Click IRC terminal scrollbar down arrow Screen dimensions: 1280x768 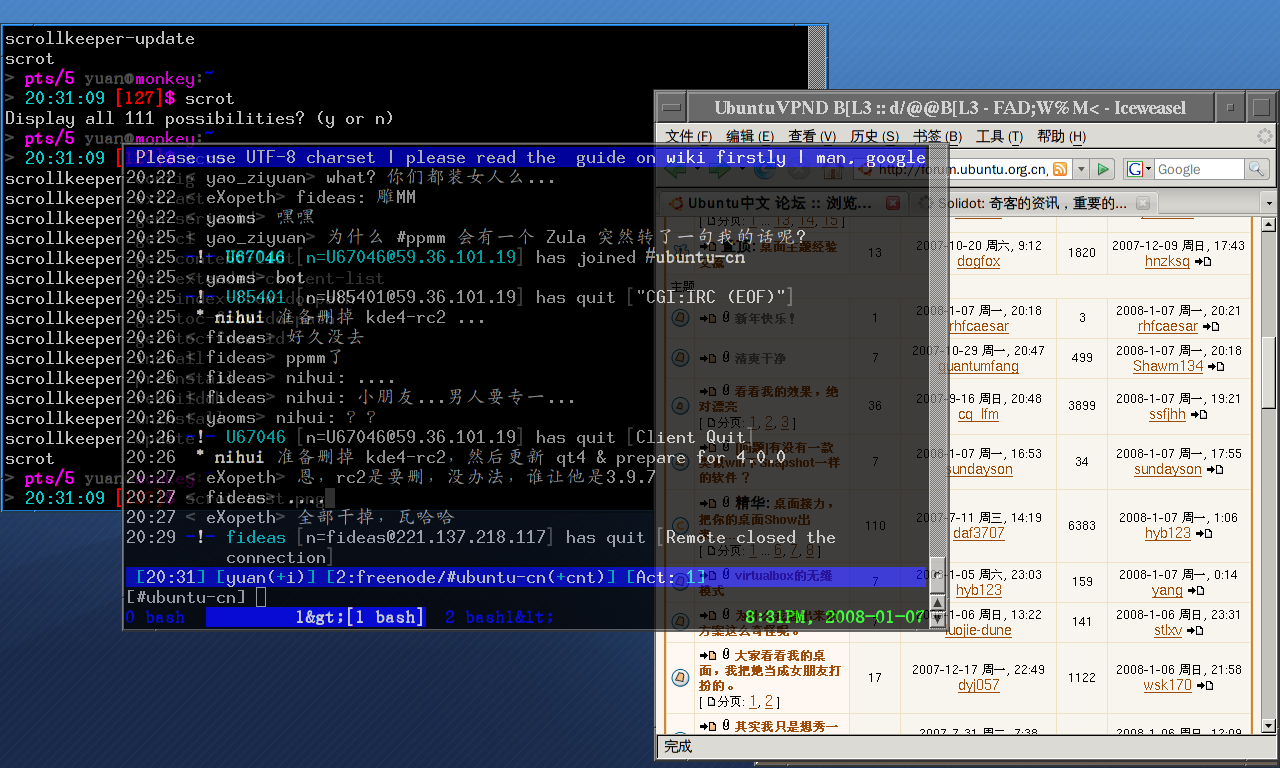937,619
